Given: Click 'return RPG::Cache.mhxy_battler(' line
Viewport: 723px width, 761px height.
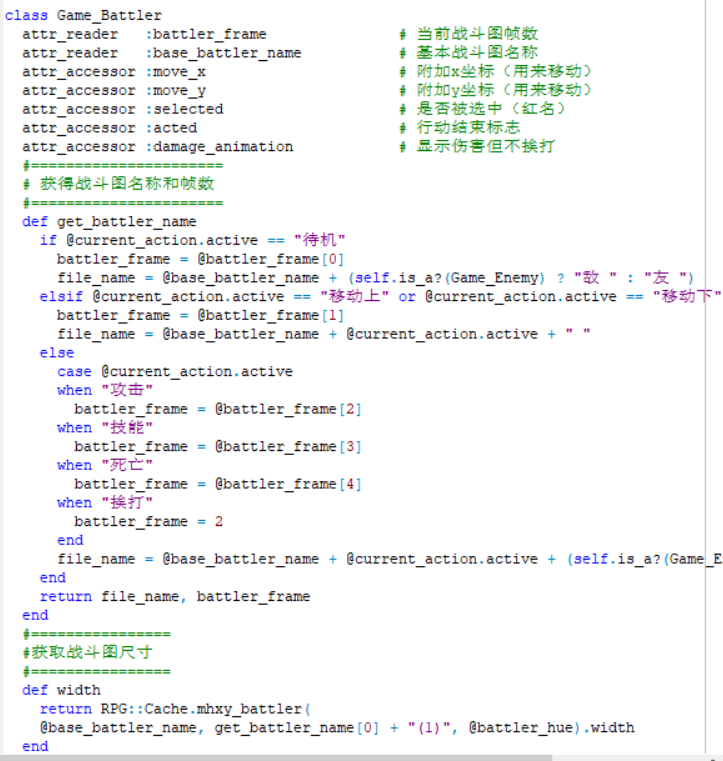Looking at the screenshot, I should 175,709.
